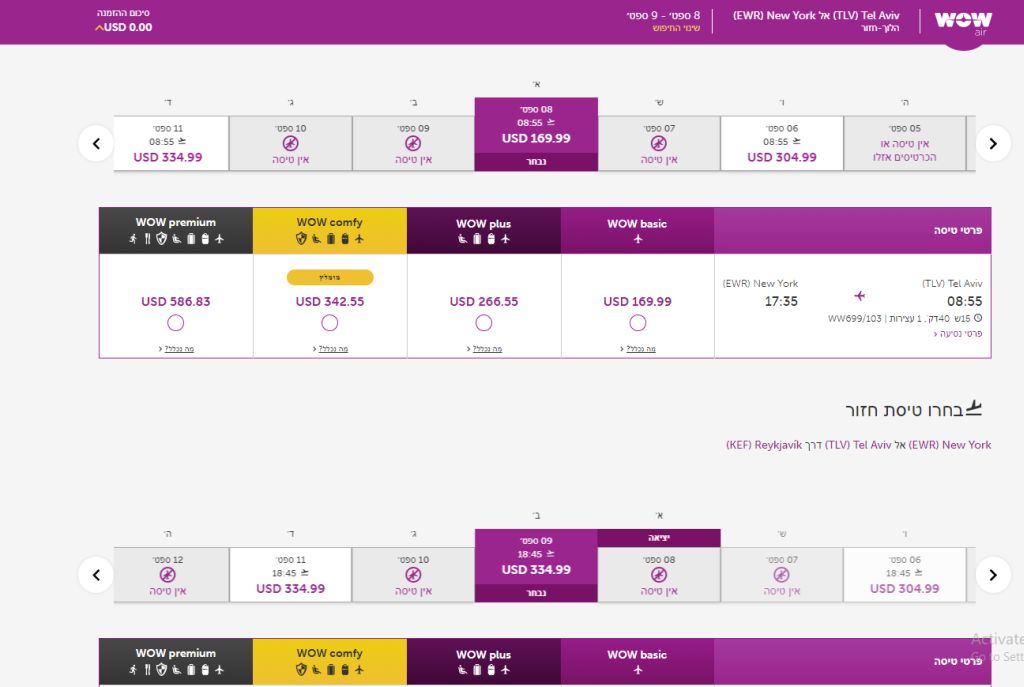Viewport: 1024px width, 687px height.
Task: Click the change search link under the dates
Action: [x=677, y=28]
